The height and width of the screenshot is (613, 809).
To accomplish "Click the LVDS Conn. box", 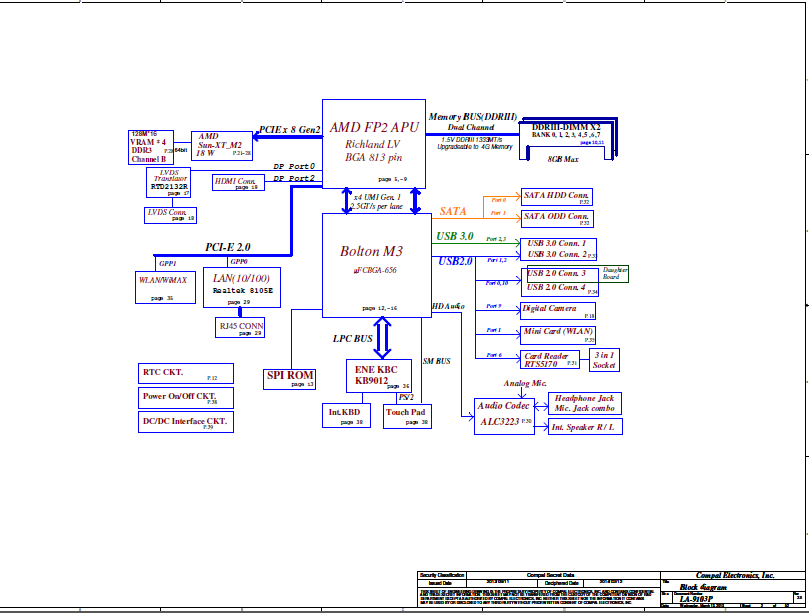I will point(170,214).
